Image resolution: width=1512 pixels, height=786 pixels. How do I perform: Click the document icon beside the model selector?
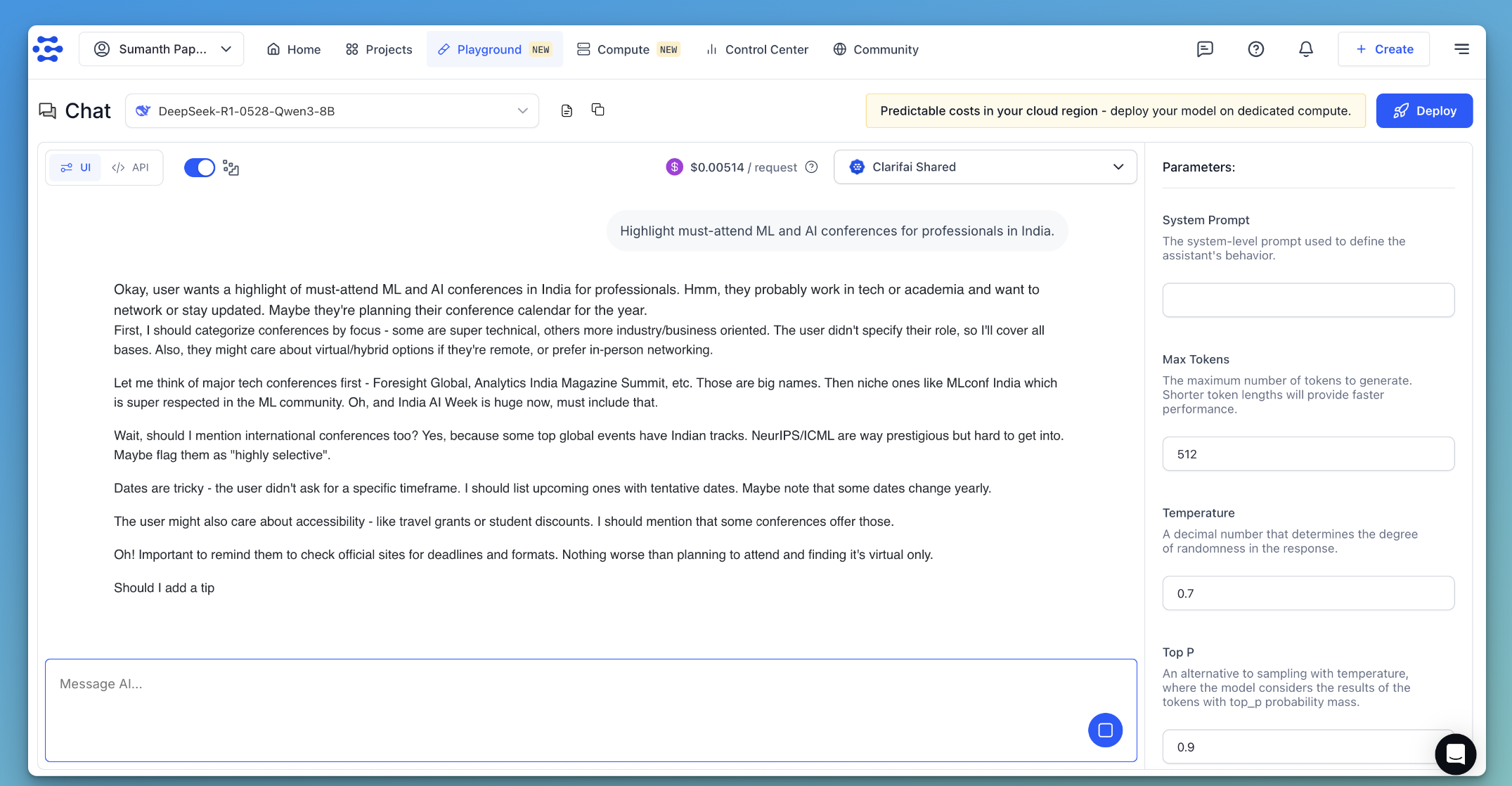click(x=567, y=110)
